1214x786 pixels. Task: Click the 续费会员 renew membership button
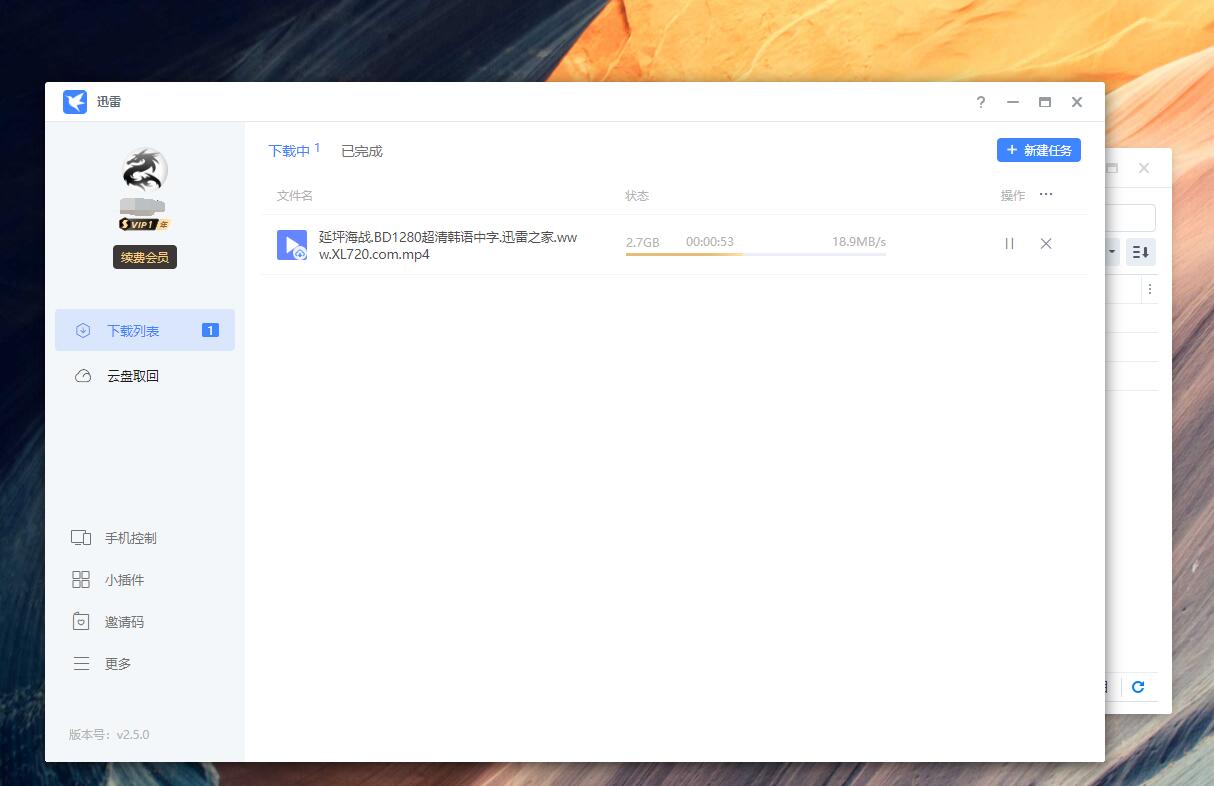point(144,256)
